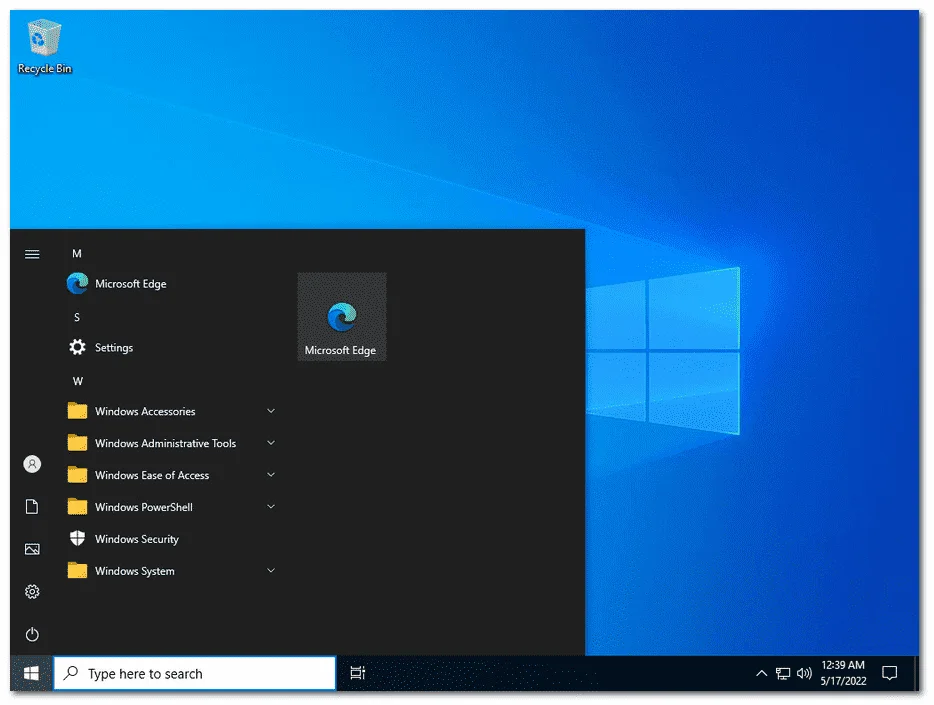Viewport: 934px width, 705px height.
Task: Open the clock showing 12:39 AM
Action: pos(843,673)
